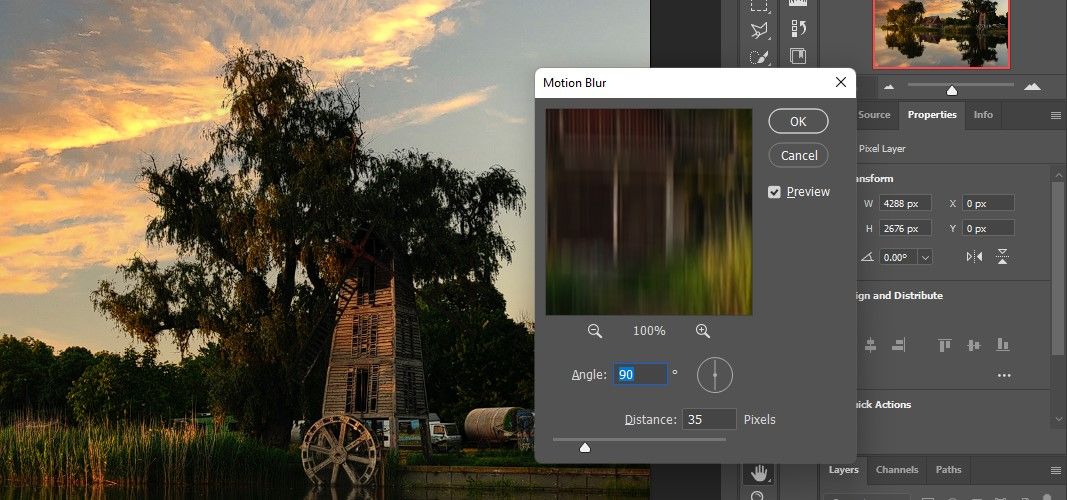Click the Y position field
This screenshot has height=500, width=1067.
[x=988, y=228]
